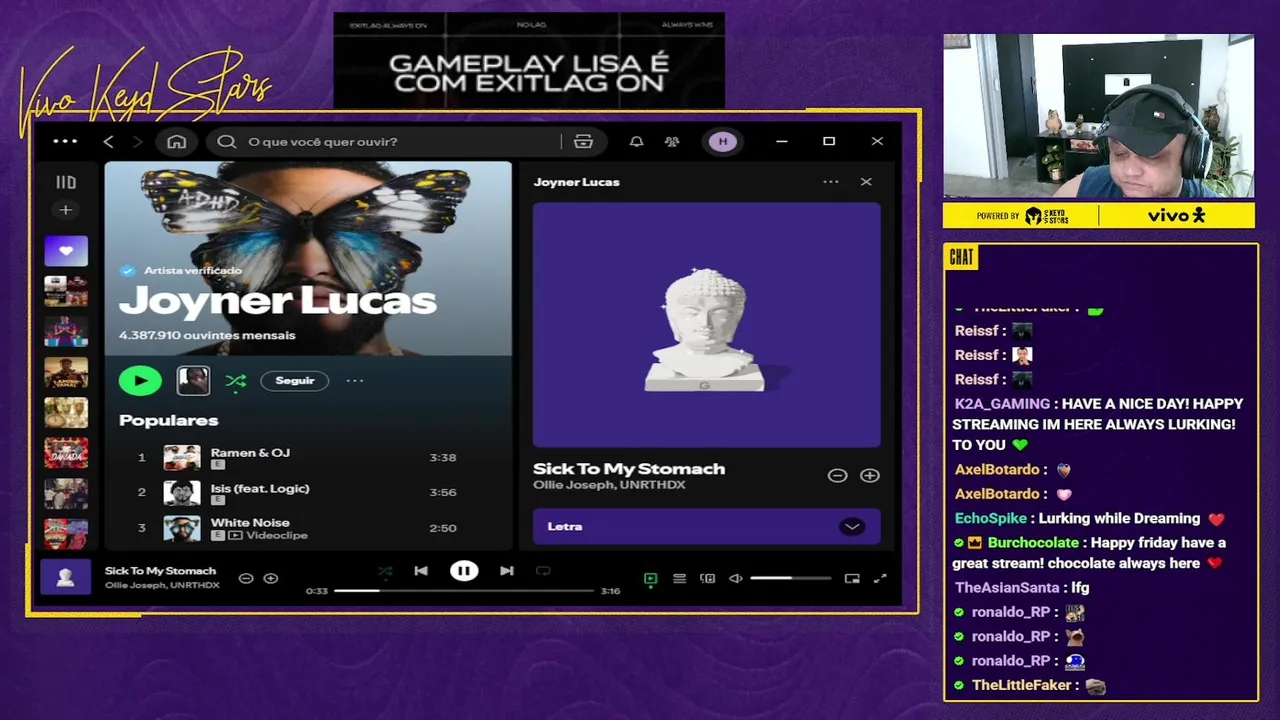The height and width of the screenshot is (720, 1280).
Task: Open the profile avatar 'H' menu
Action: 723,142
